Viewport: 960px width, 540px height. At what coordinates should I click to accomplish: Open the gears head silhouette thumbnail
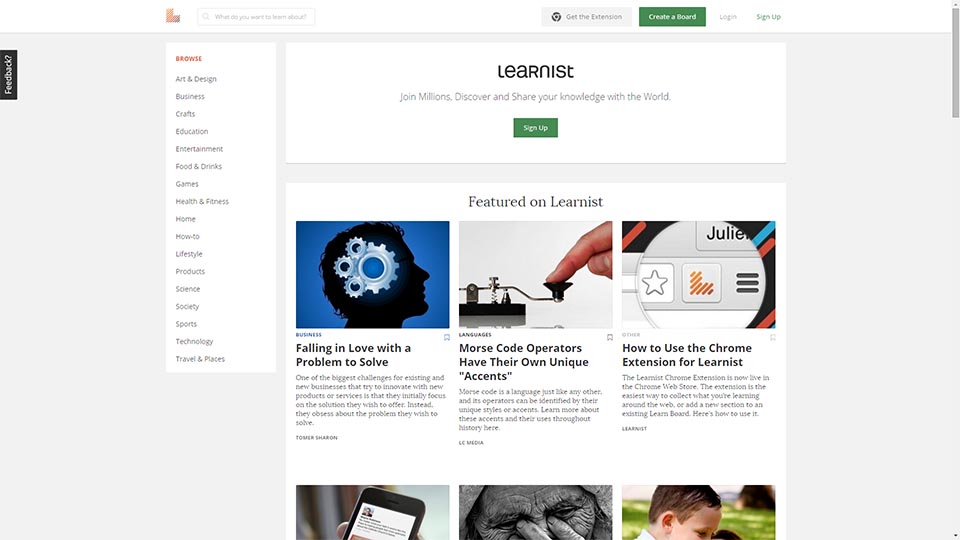click(372, 274)
